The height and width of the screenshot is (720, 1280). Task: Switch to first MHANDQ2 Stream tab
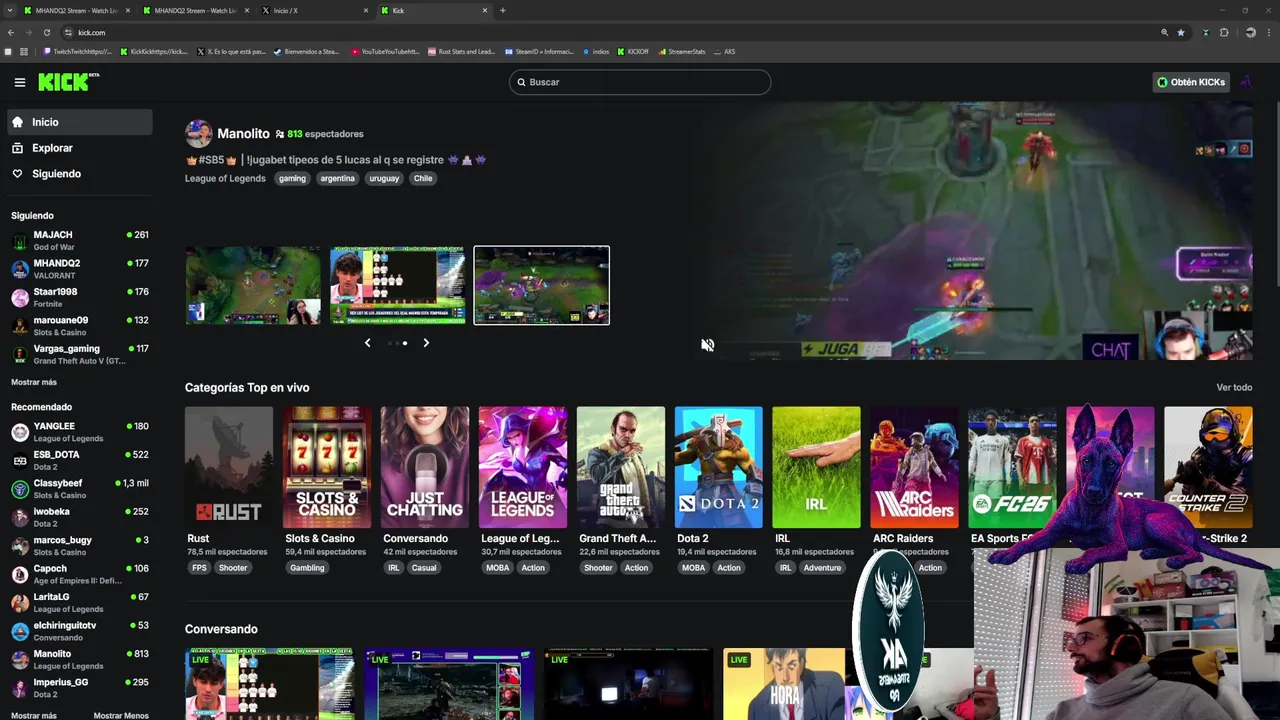[75, 10]
